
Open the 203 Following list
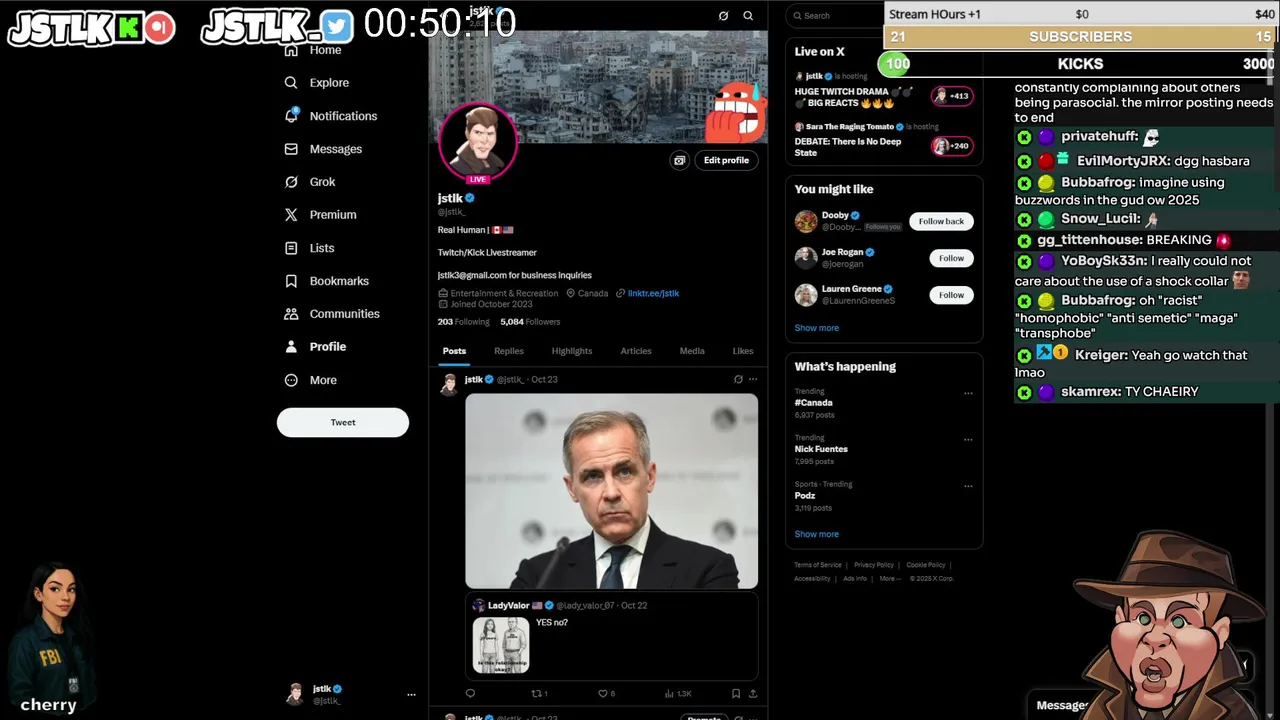(x=463, y=322)
